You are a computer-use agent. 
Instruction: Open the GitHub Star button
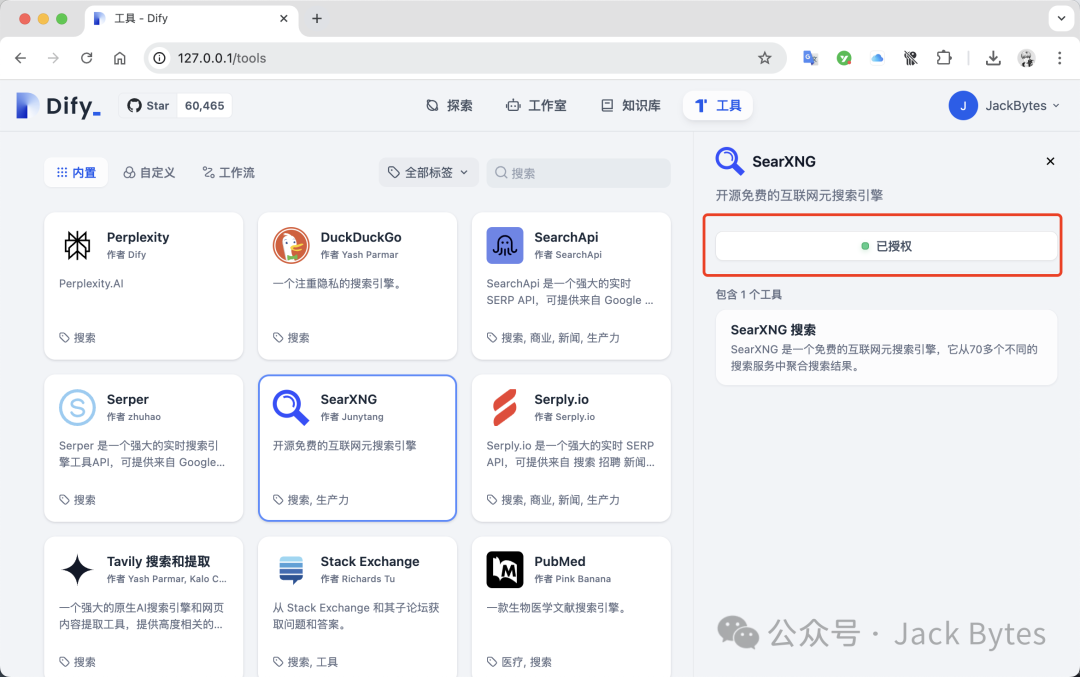point(148,106)
